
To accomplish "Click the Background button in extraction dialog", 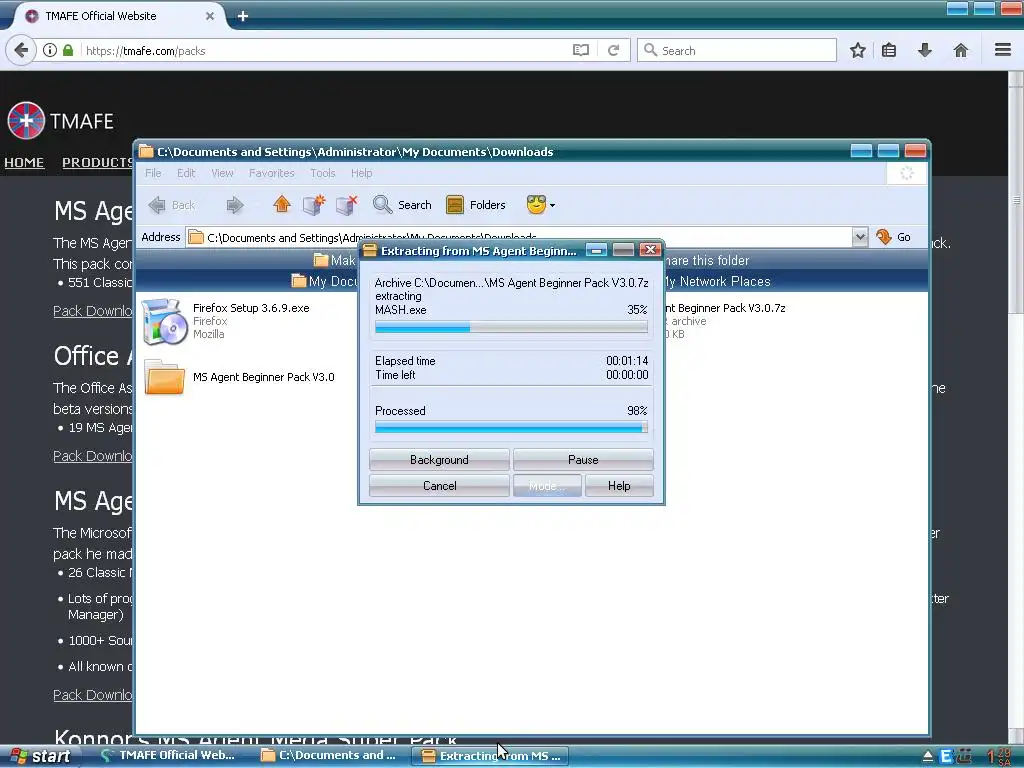I will (439, 460).
